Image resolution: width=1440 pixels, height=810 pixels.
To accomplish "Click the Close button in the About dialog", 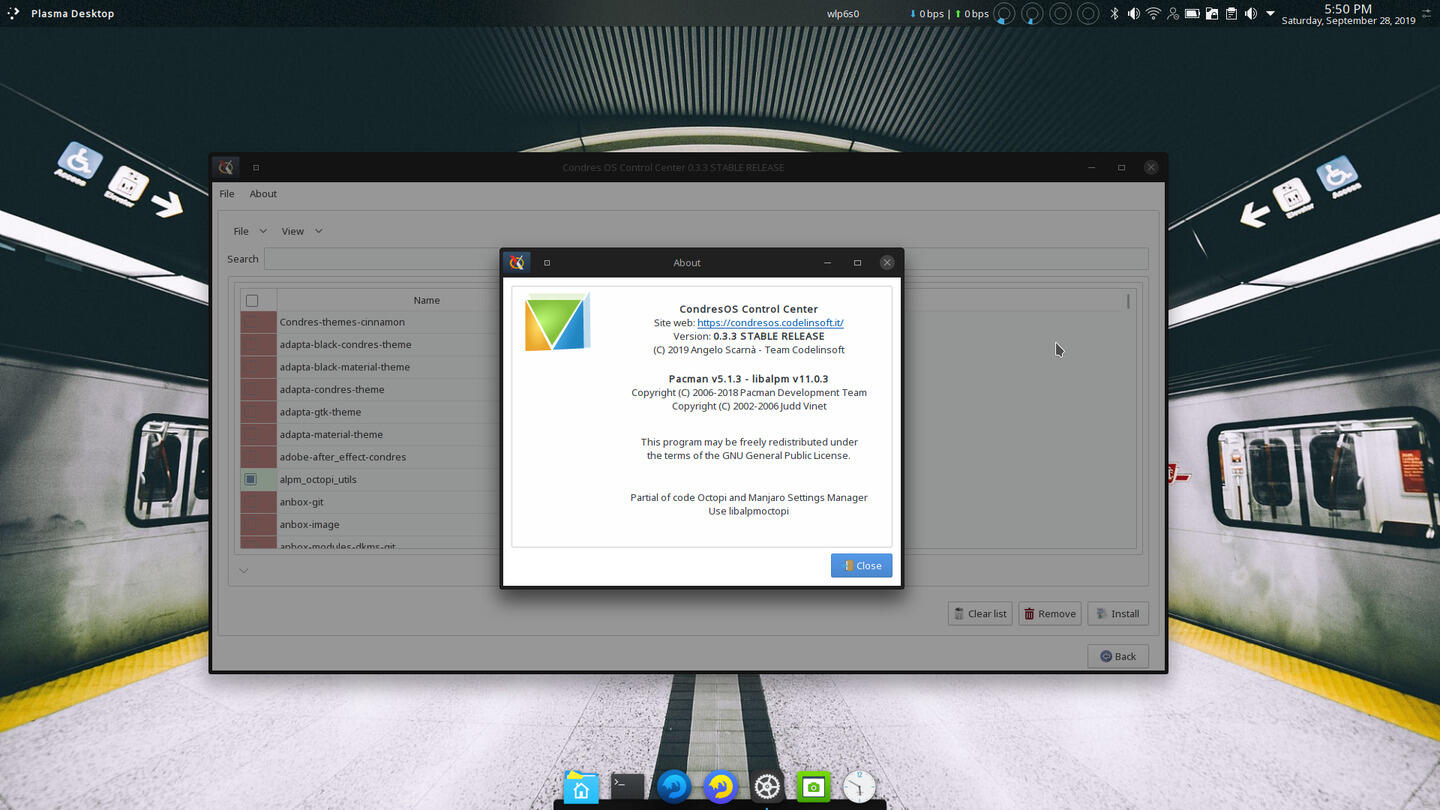I will 861,565.
